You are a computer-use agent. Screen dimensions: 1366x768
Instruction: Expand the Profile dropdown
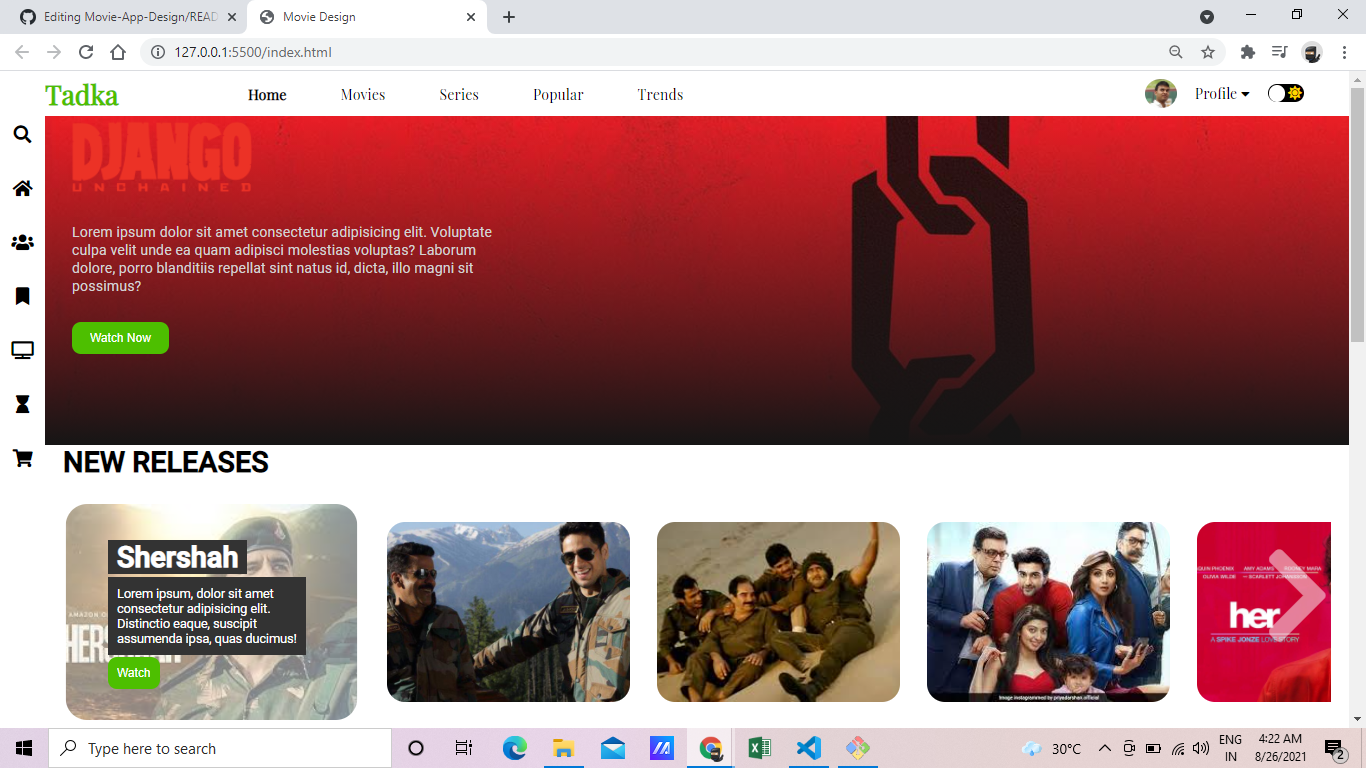1221,93
